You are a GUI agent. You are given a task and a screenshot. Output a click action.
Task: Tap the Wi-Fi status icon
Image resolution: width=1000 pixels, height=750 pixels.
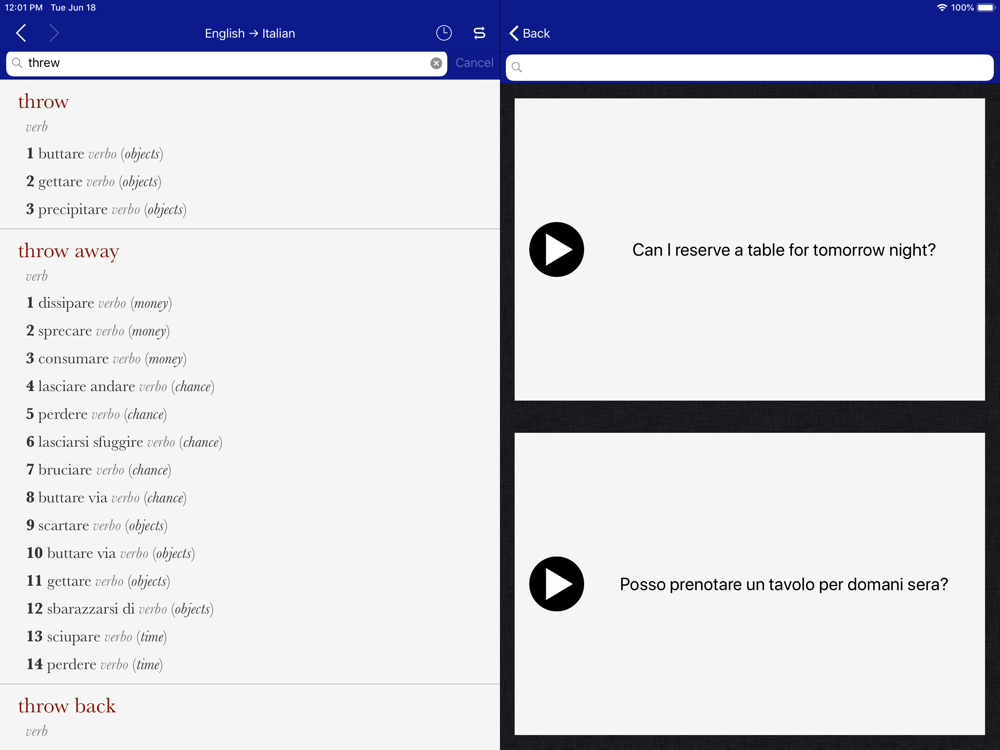(x=942, y=8)
